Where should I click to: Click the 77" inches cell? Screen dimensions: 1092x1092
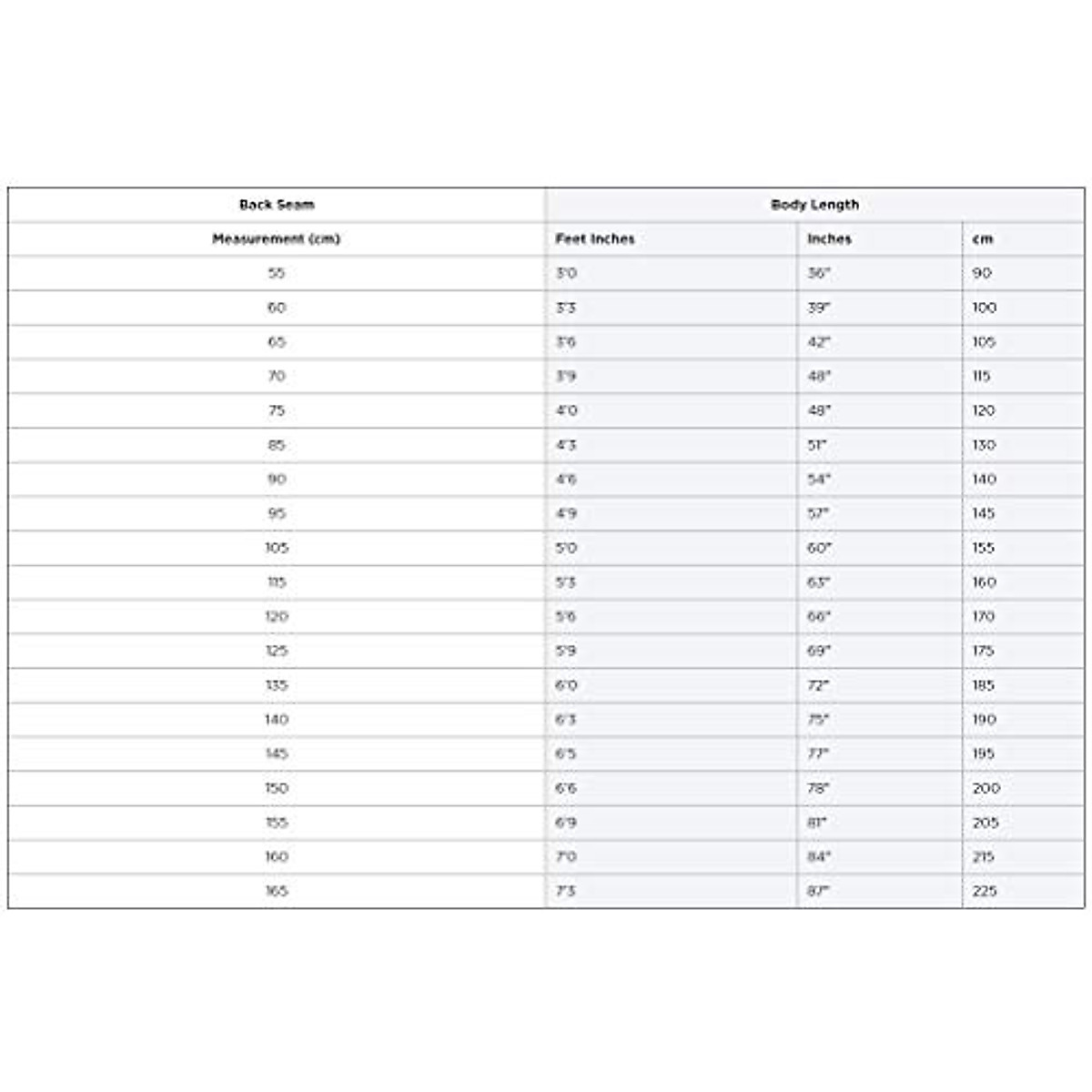point(819,753)
